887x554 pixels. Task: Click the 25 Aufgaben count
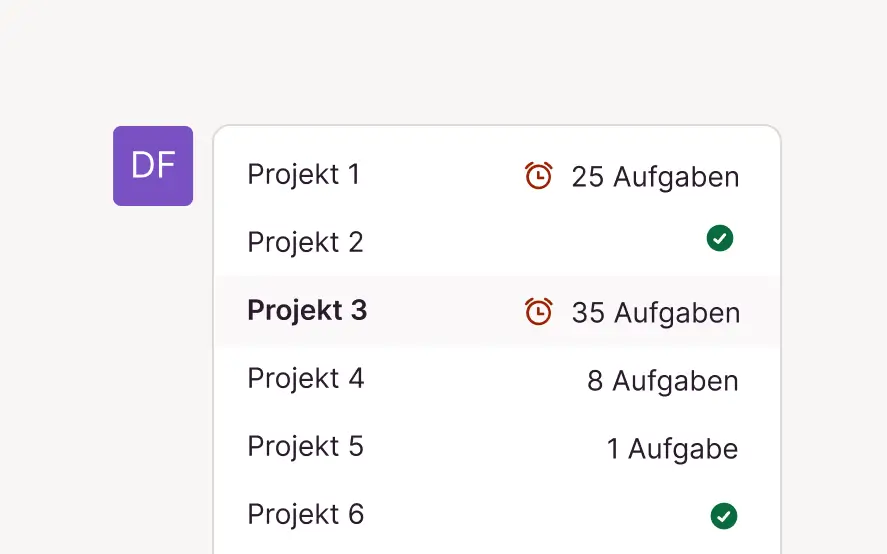coord(655,177)
